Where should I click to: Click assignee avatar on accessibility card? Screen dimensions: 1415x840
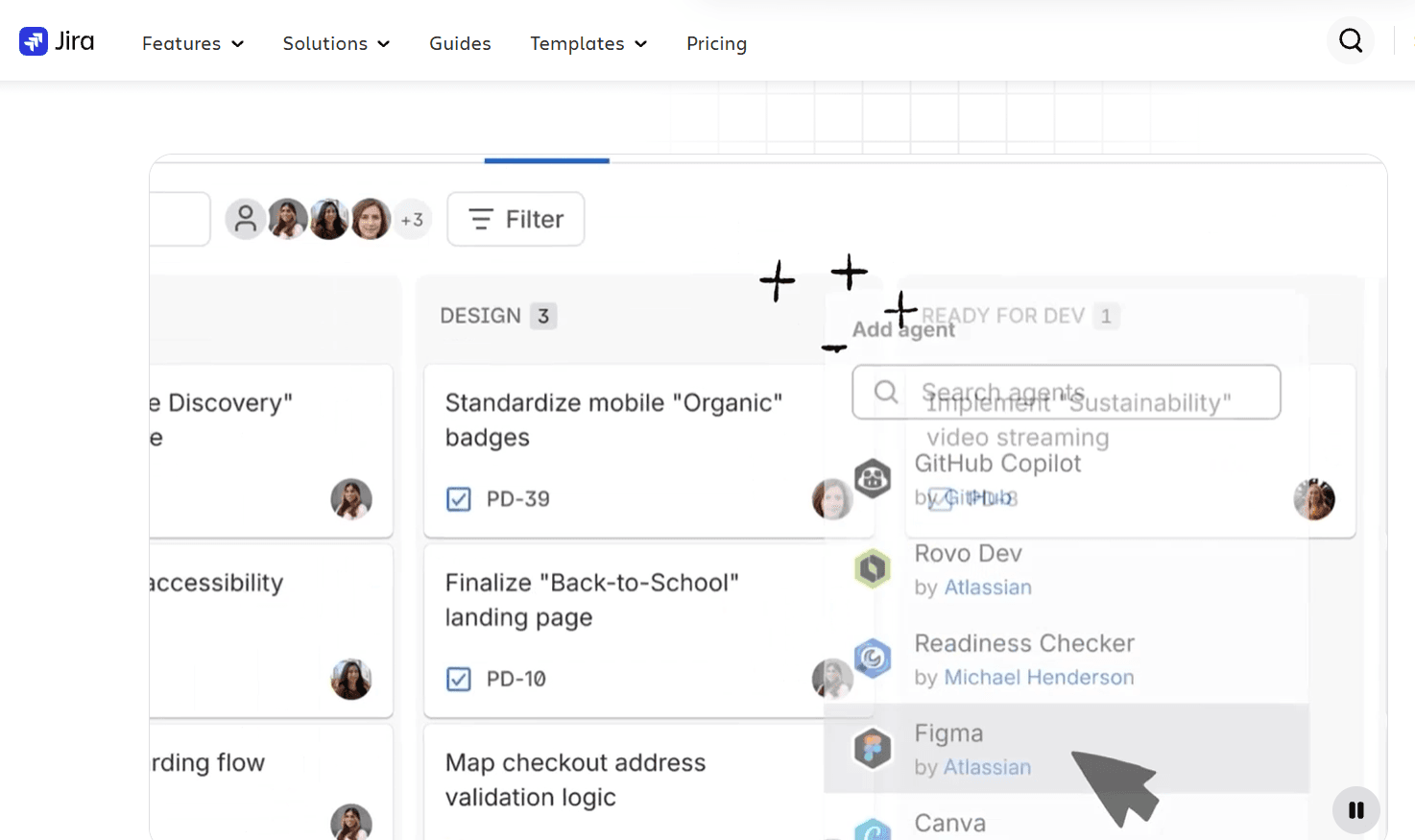coord(351,679)
